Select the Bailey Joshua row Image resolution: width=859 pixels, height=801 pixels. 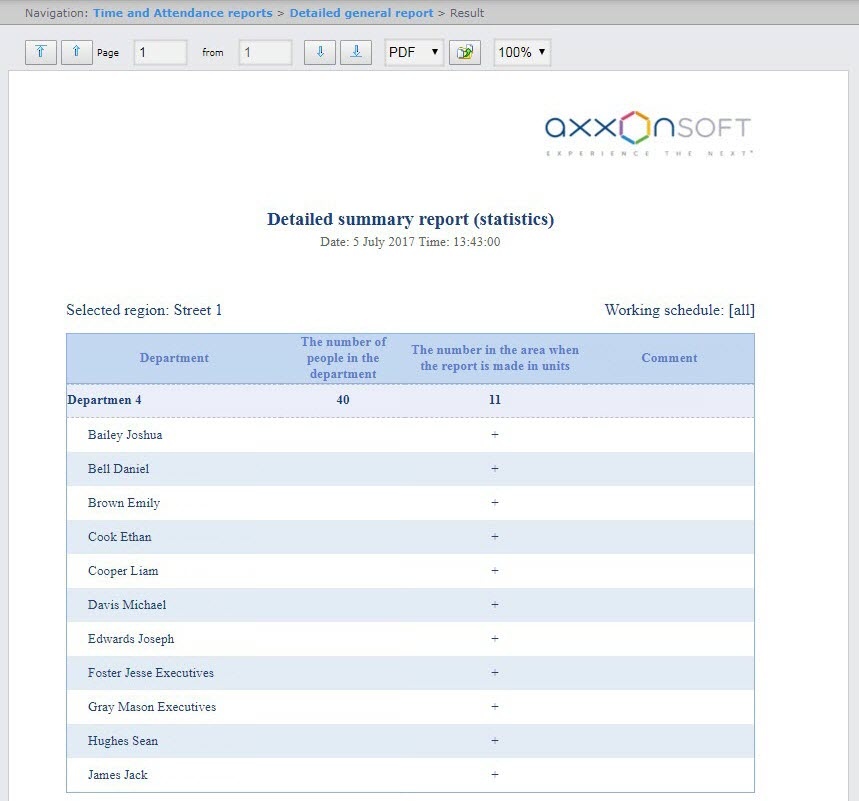(125, 435)
